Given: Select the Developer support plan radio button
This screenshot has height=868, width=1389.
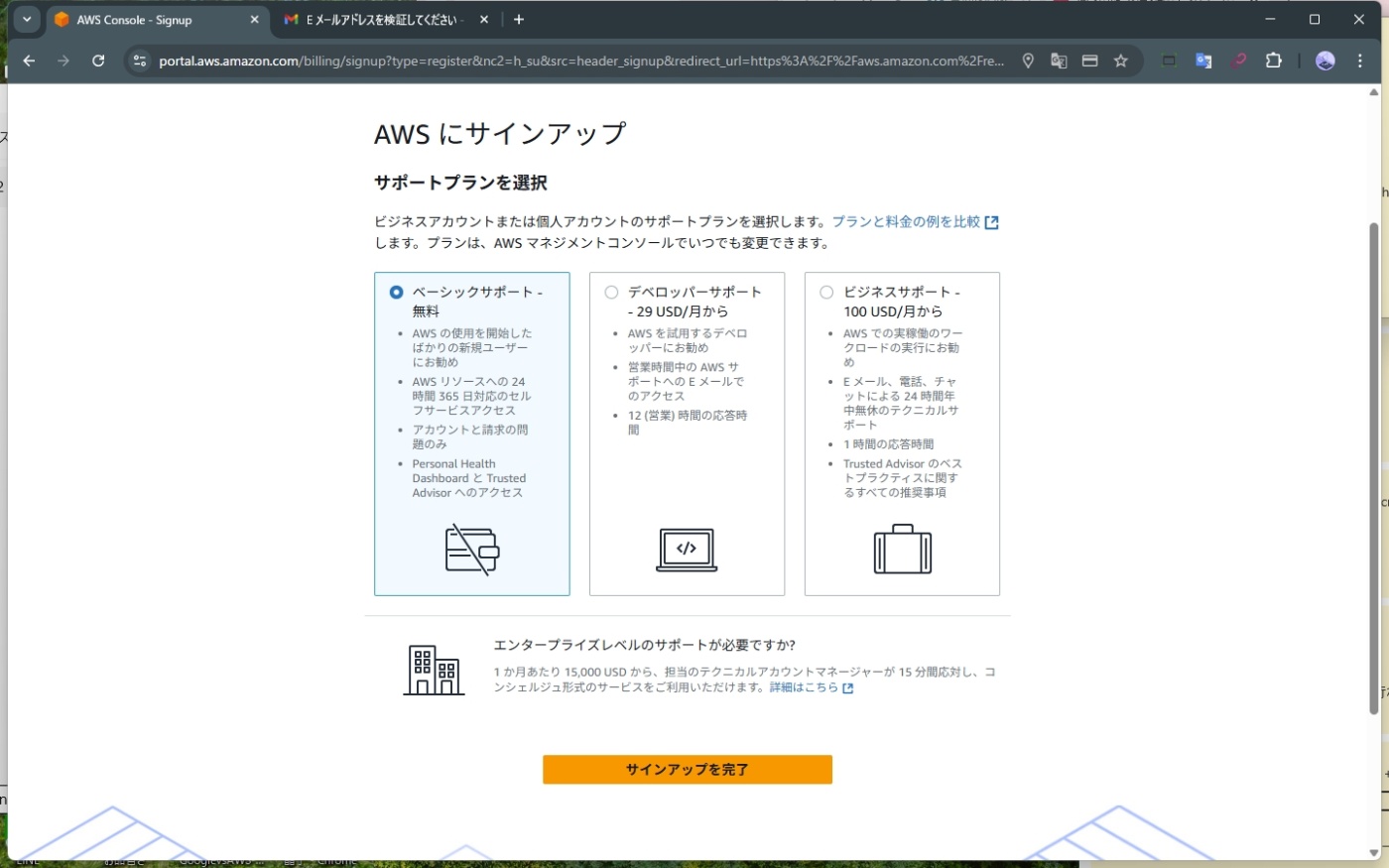Looking at the screenshot, I should pyautogui.click(x=611, y=292).
